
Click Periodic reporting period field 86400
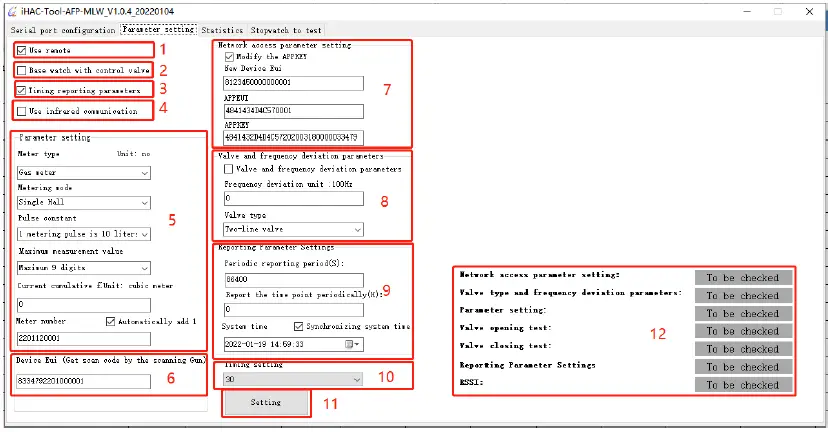(x=294, y=280)
